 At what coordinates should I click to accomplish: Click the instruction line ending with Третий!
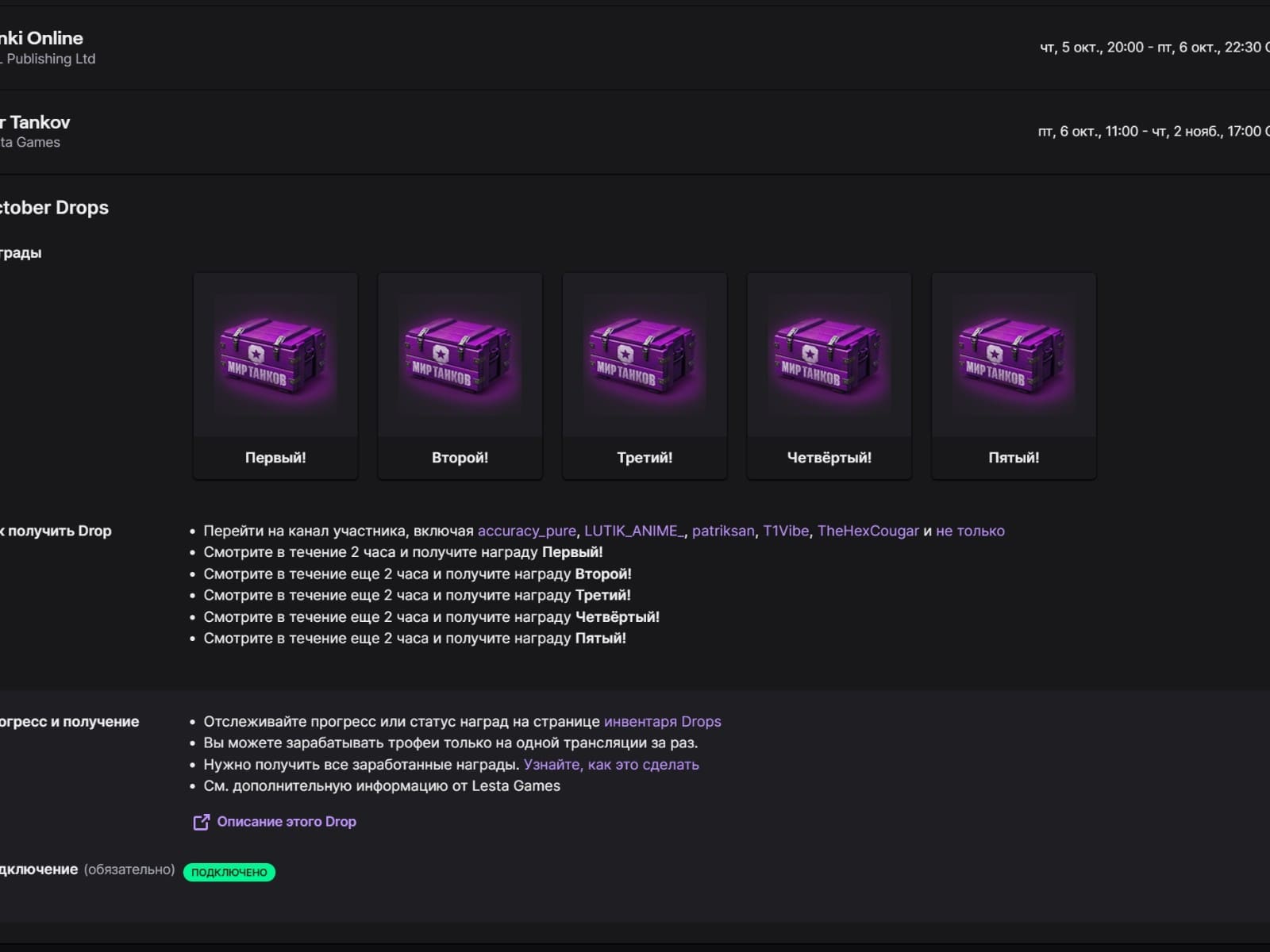pos(418,596)
